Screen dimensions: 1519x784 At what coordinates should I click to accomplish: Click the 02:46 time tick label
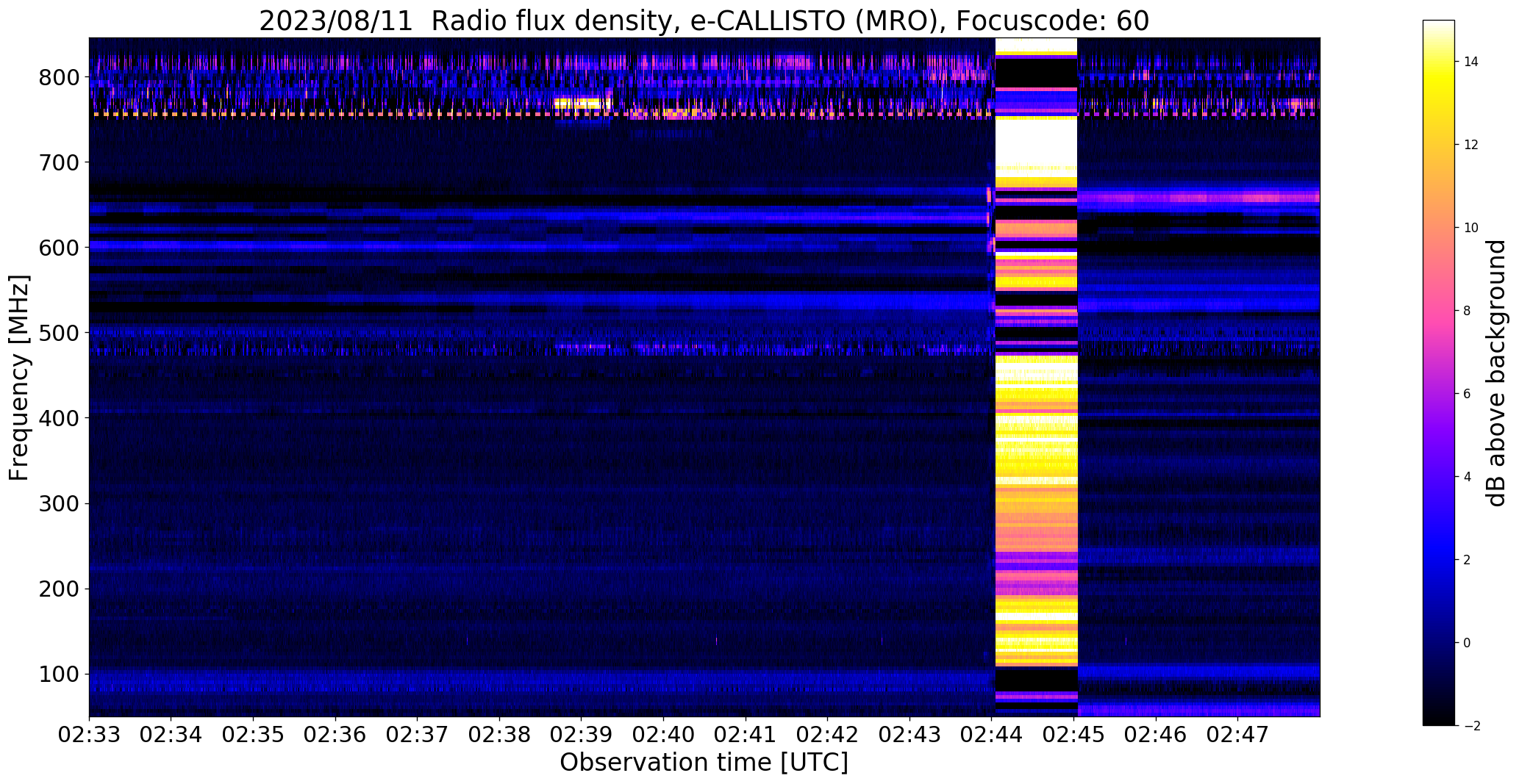(x=1157, y=735)
